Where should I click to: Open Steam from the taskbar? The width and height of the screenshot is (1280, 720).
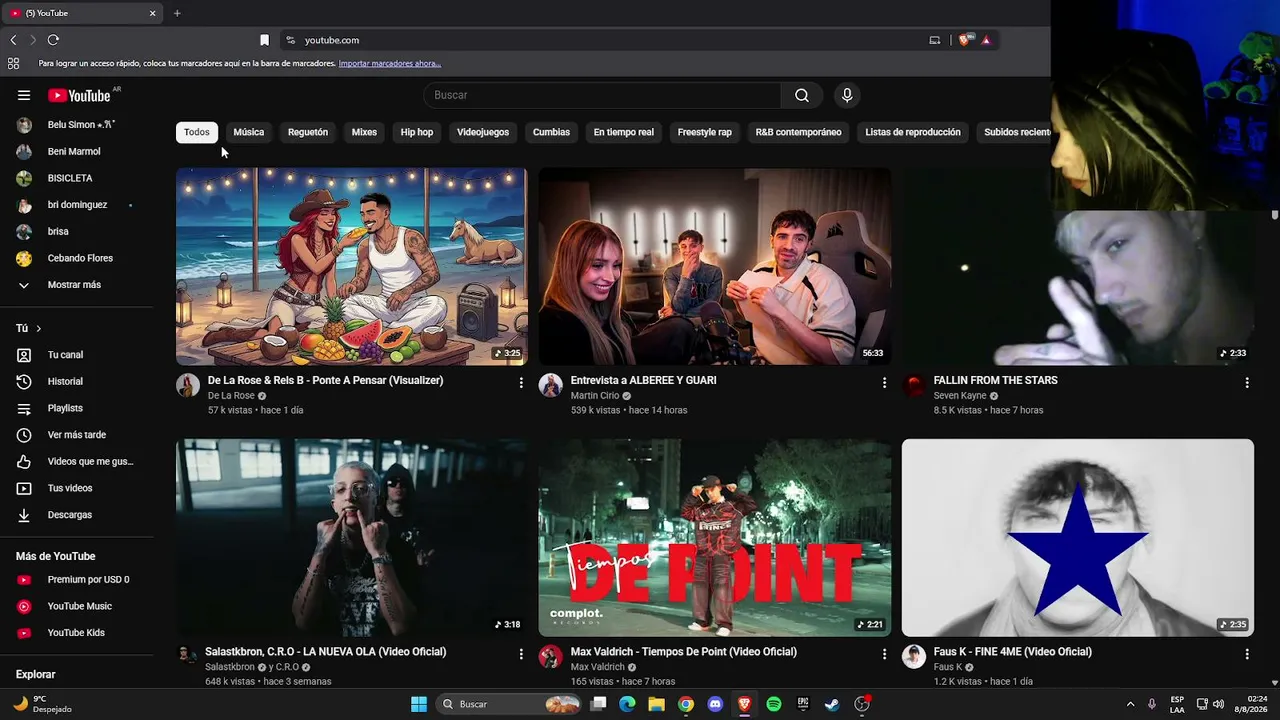point(832,704)
